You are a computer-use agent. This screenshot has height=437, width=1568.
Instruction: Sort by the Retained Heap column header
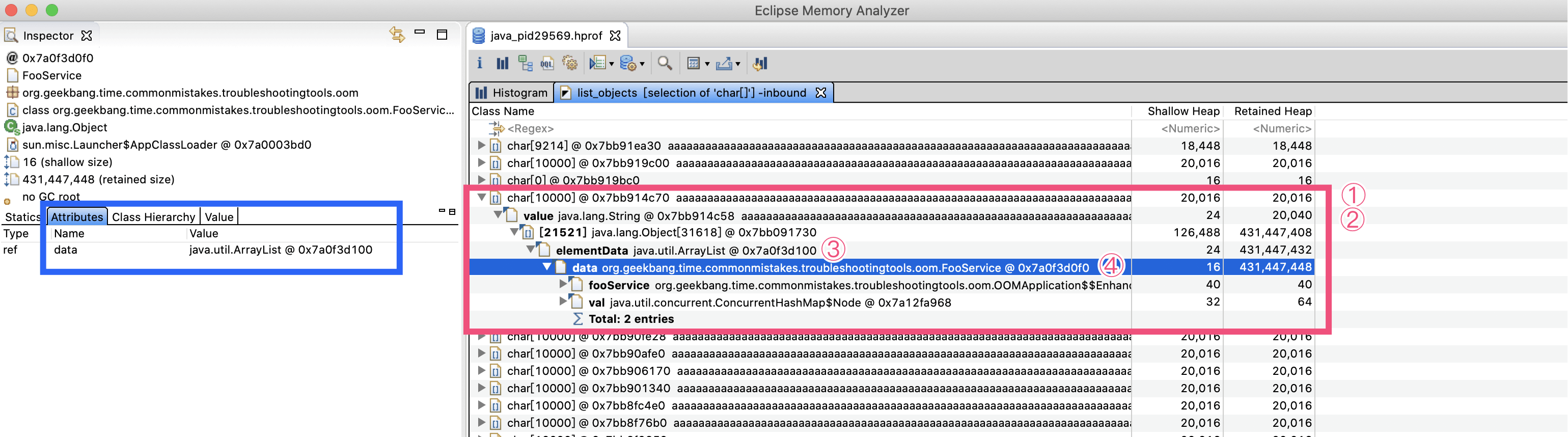[x=1272, y=111]
